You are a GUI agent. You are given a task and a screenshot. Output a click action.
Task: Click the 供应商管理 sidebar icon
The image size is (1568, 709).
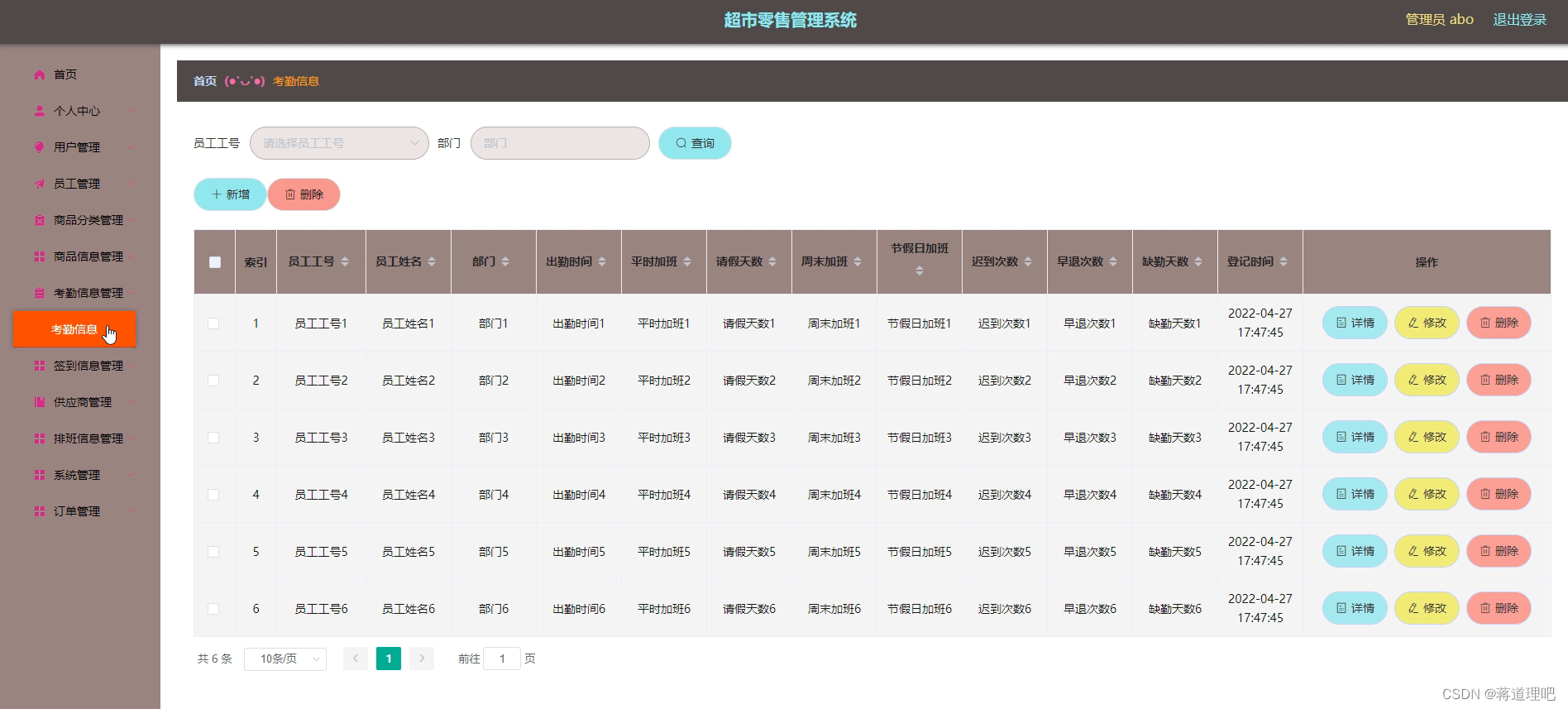[x=39, y=402]
